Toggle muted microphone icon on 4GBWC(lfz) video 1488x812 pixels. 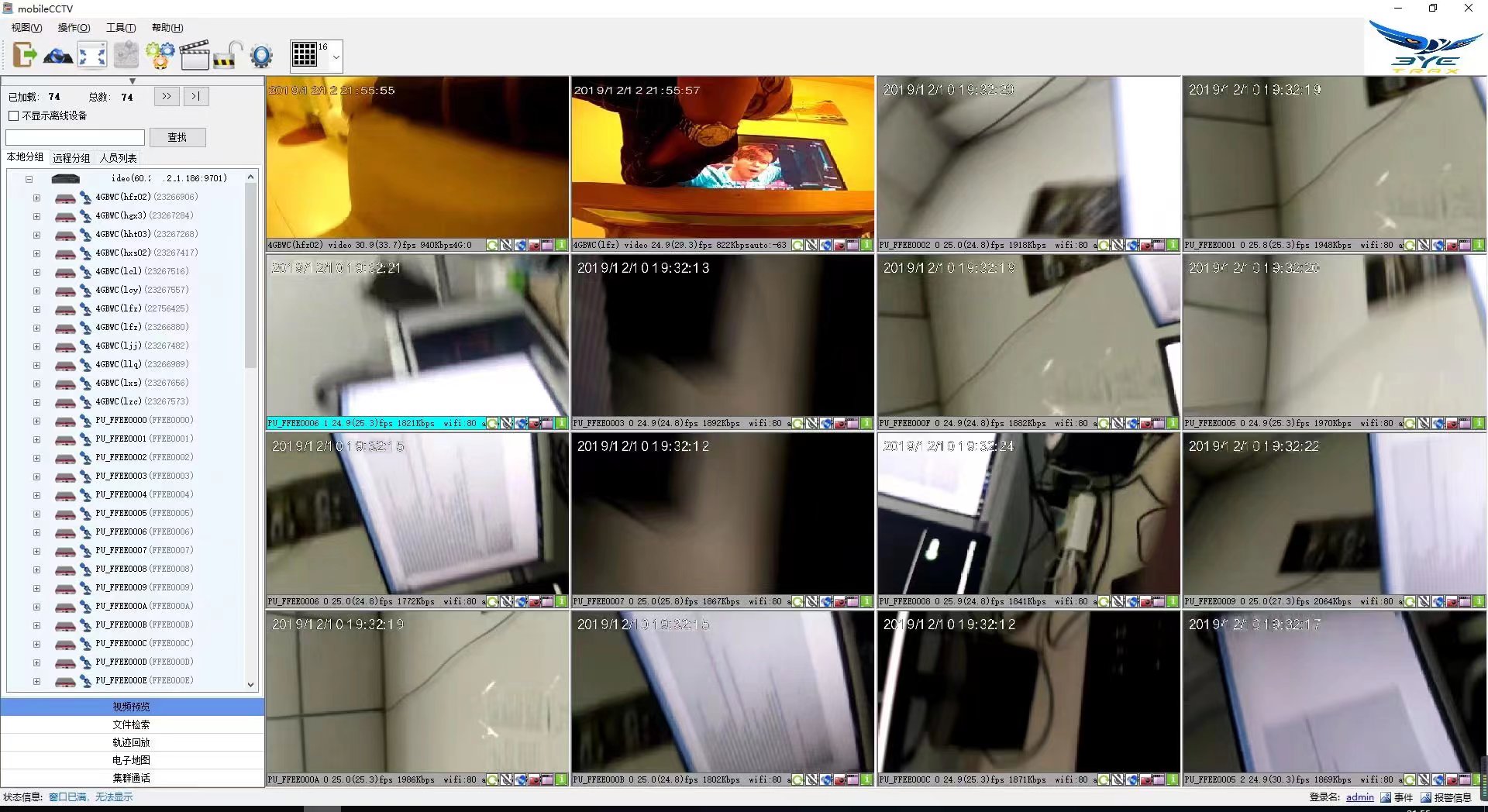[811, 245]
